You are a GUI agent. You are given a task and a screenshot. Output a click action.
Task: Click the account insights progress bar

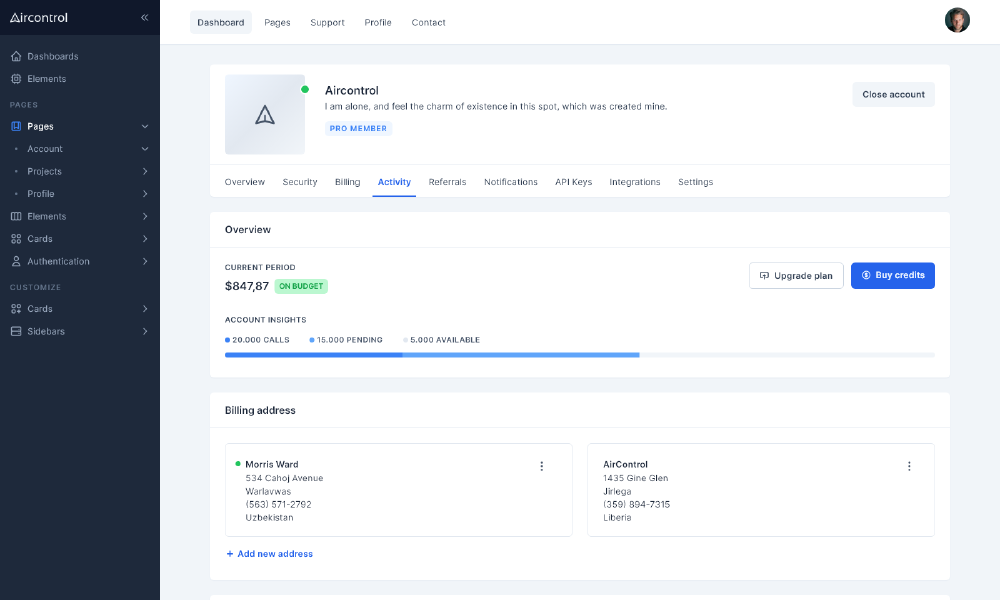tap(580, 355)
